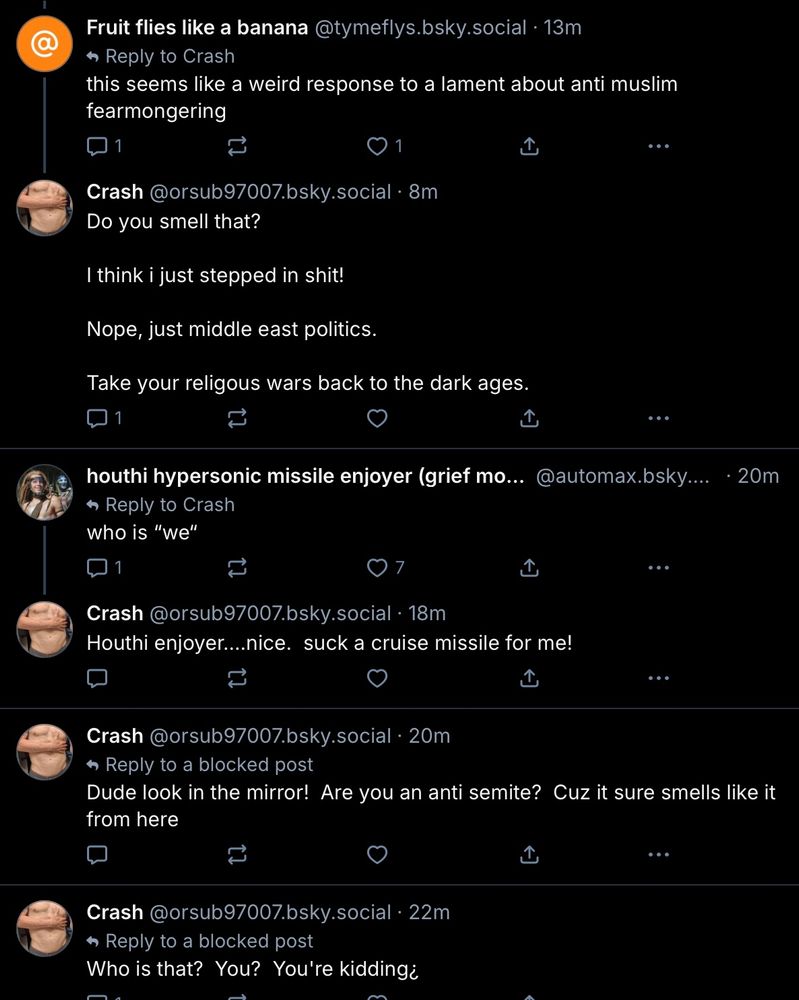Share the "Houthi enjoyer....nice" post
Viewport: 799px width, 1000px height.
(530, 678)
